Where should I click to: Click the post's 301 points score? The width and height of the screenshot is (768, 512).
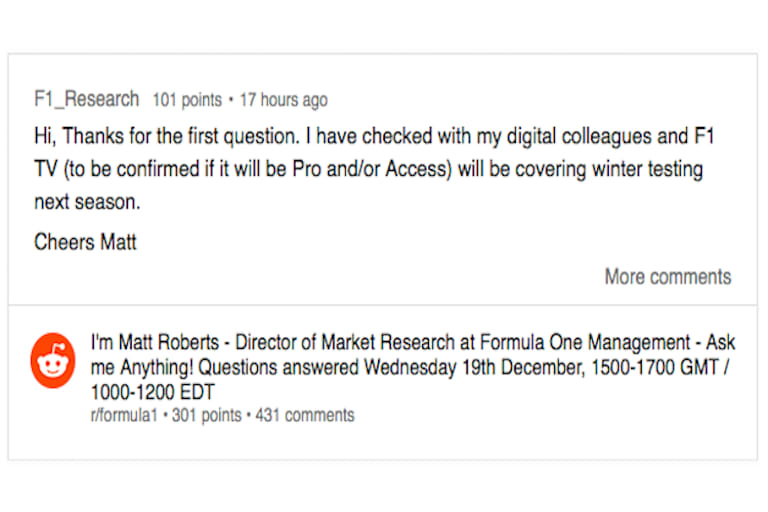tap(205, 415)
